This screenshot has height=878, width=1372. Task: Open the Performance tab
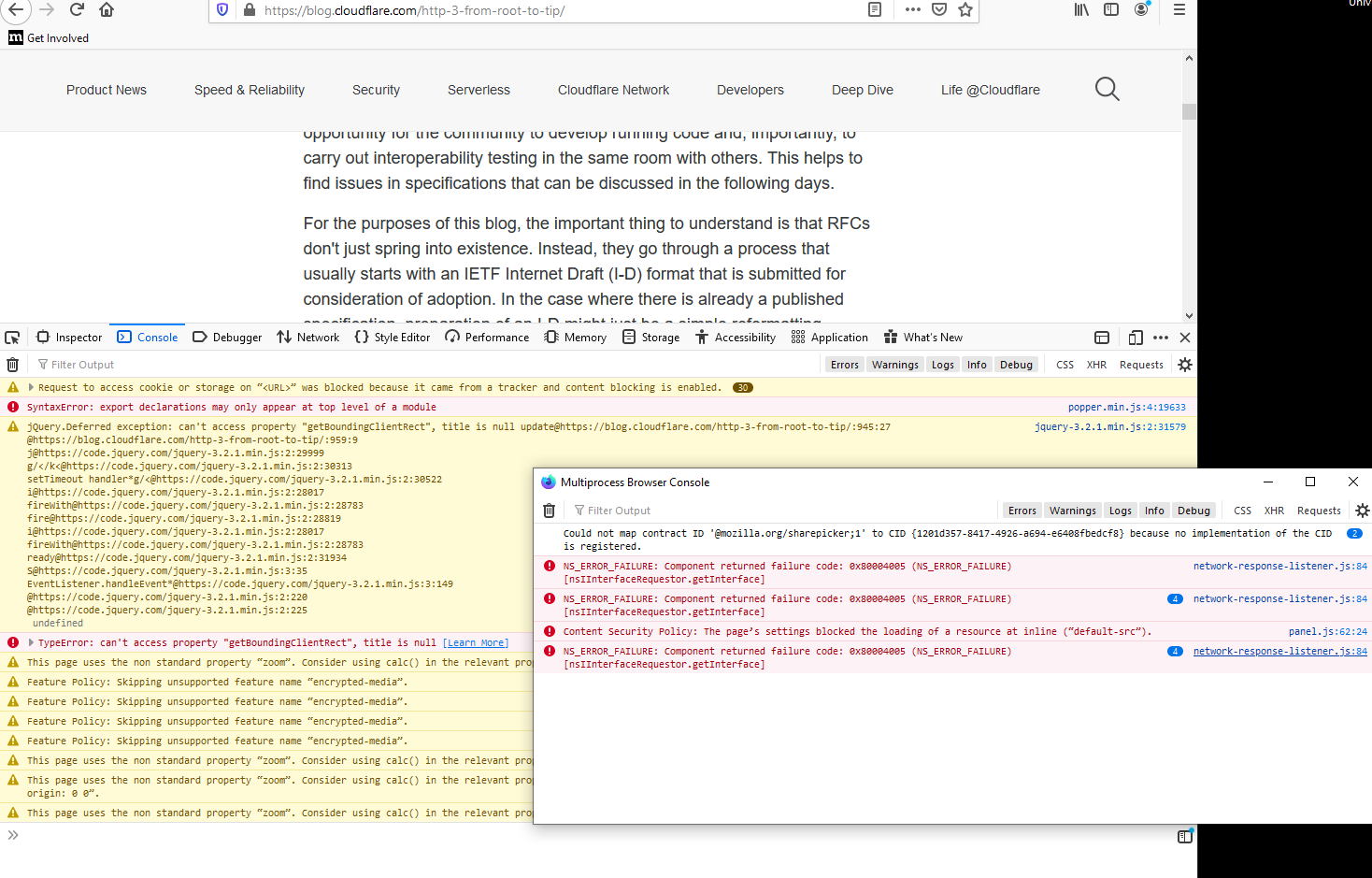coord(487,338)
